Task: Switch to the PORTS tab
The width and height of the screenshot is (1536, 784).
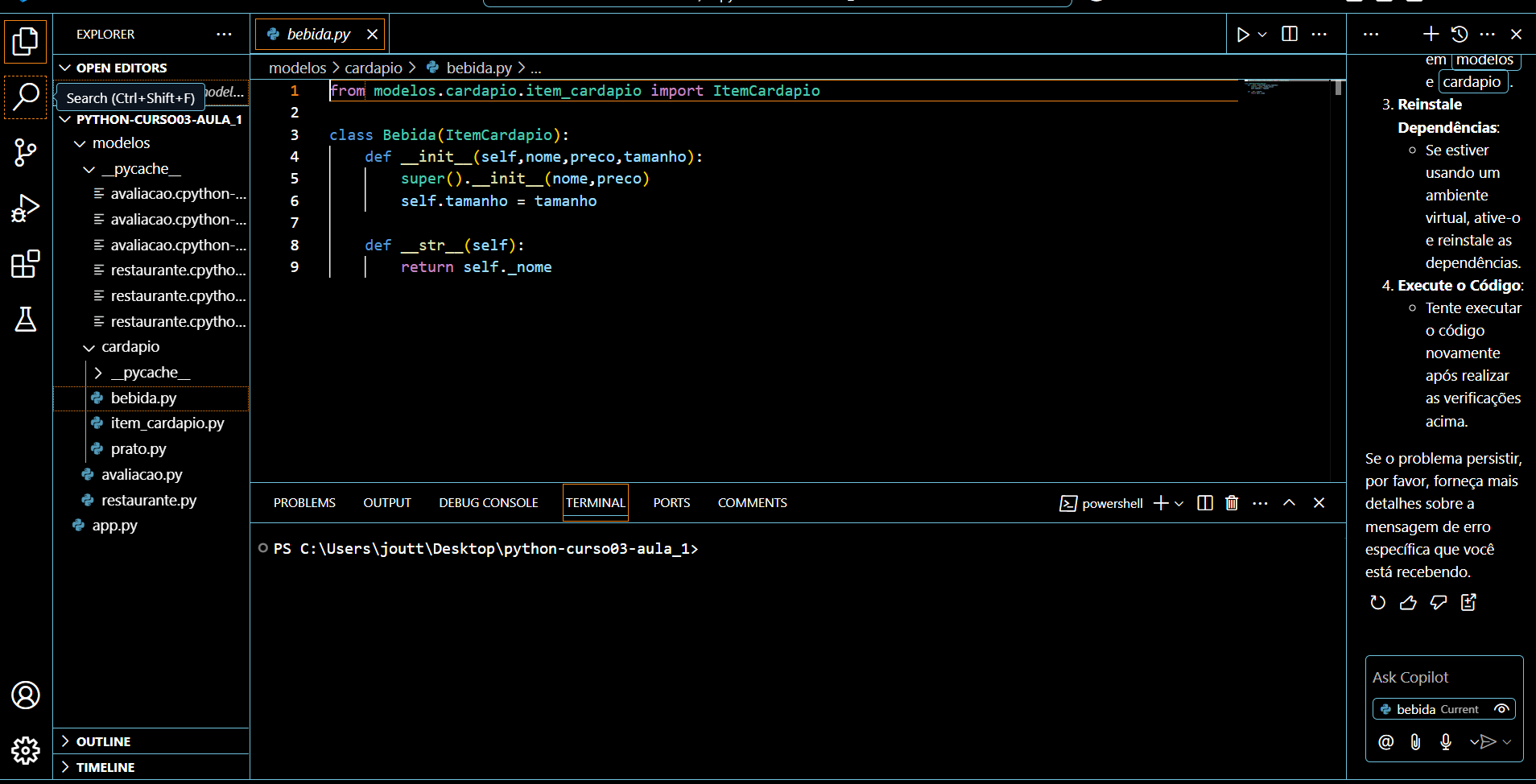Action: pos(671,503)
